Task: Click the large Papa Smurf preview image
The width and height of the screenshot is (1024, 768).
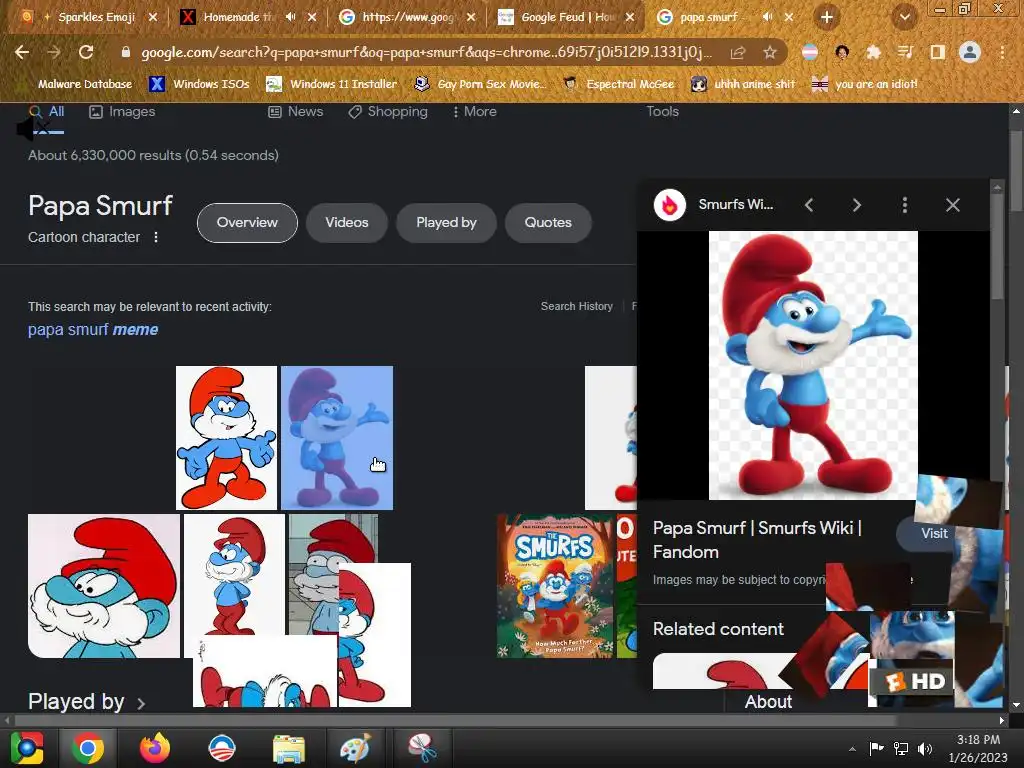Action: pyautogui.click(x=813, y=365)
